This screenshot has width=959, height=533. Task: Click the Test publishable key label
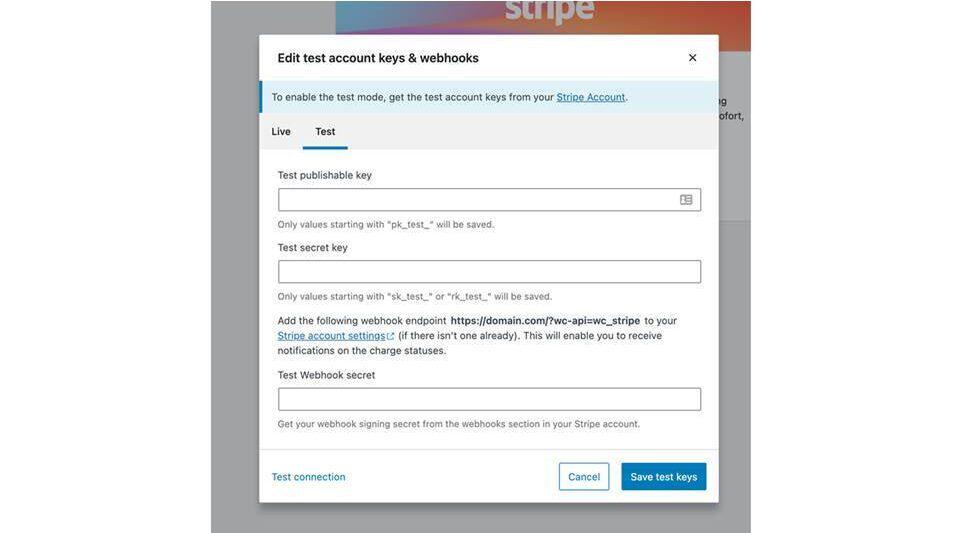pyautogui.click(x=324, y=175)
